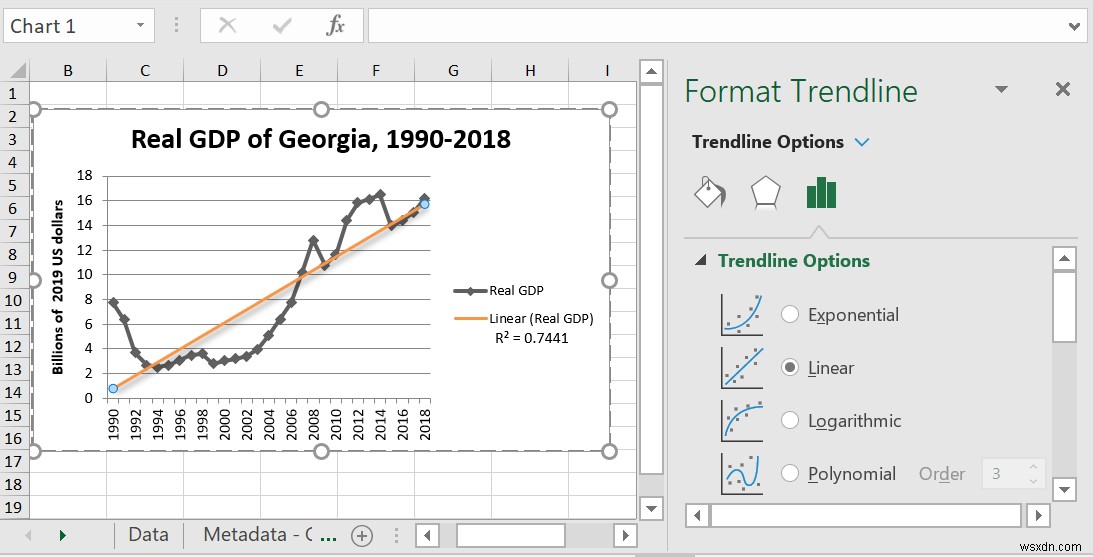Click the Logarithmic trendline curve icon
1093x557 pixels.
(x=742, y=420)
